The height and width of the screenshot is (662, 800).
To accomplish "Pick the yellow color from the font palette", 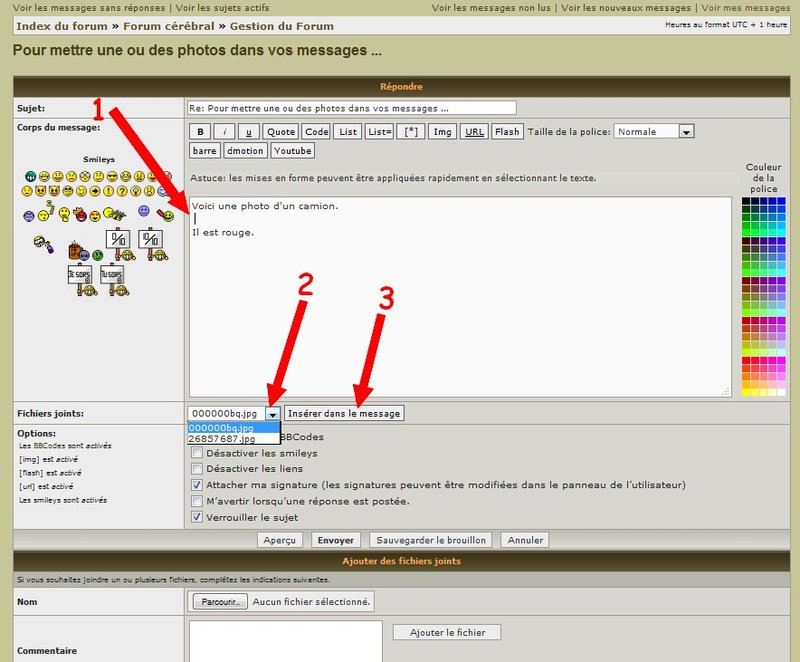I will point(746,391).
